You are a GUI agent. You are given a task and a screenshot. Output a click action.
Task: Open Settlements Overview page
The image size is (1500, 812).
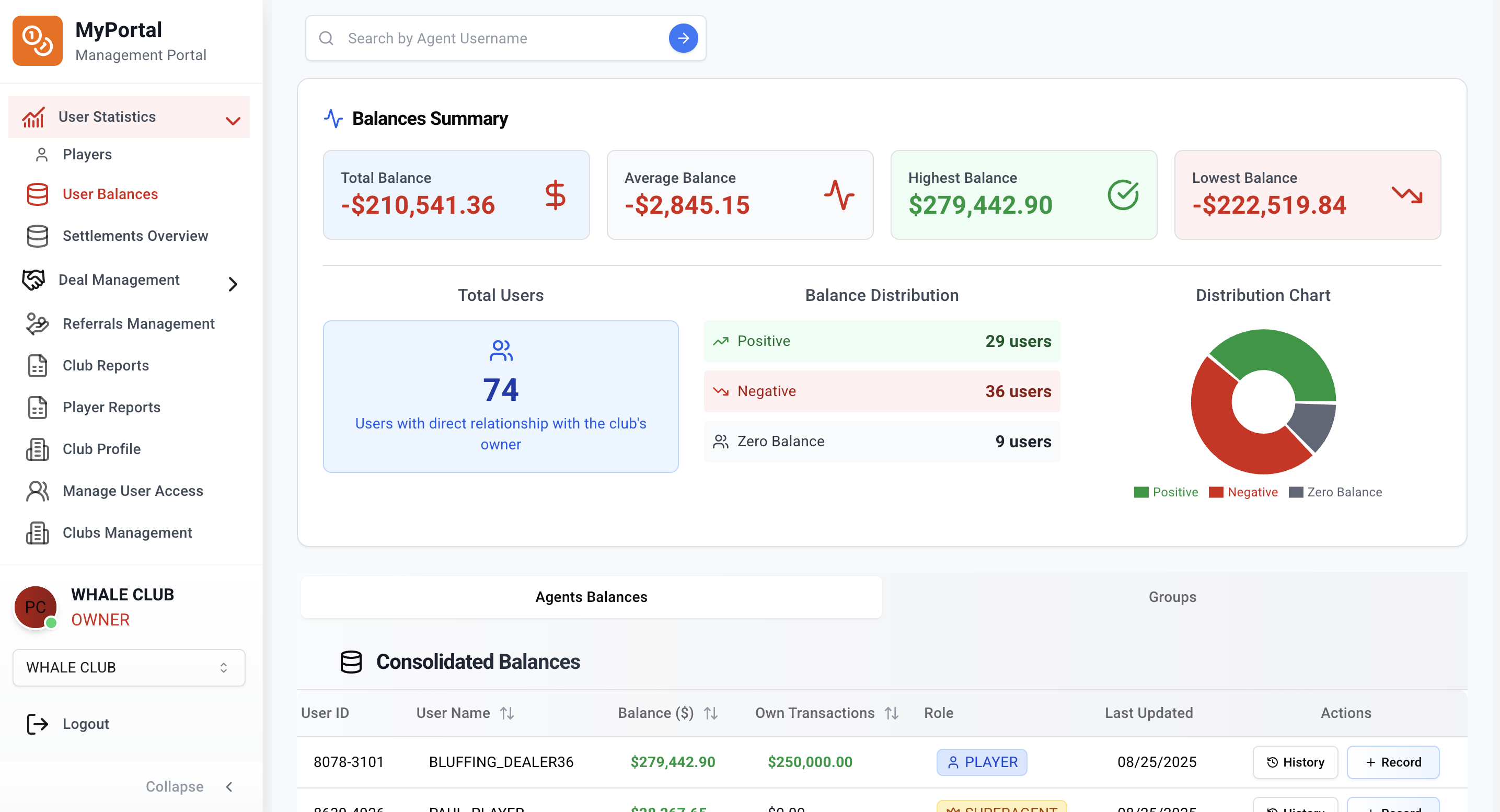pyautogui.click(x=135, y=236)
